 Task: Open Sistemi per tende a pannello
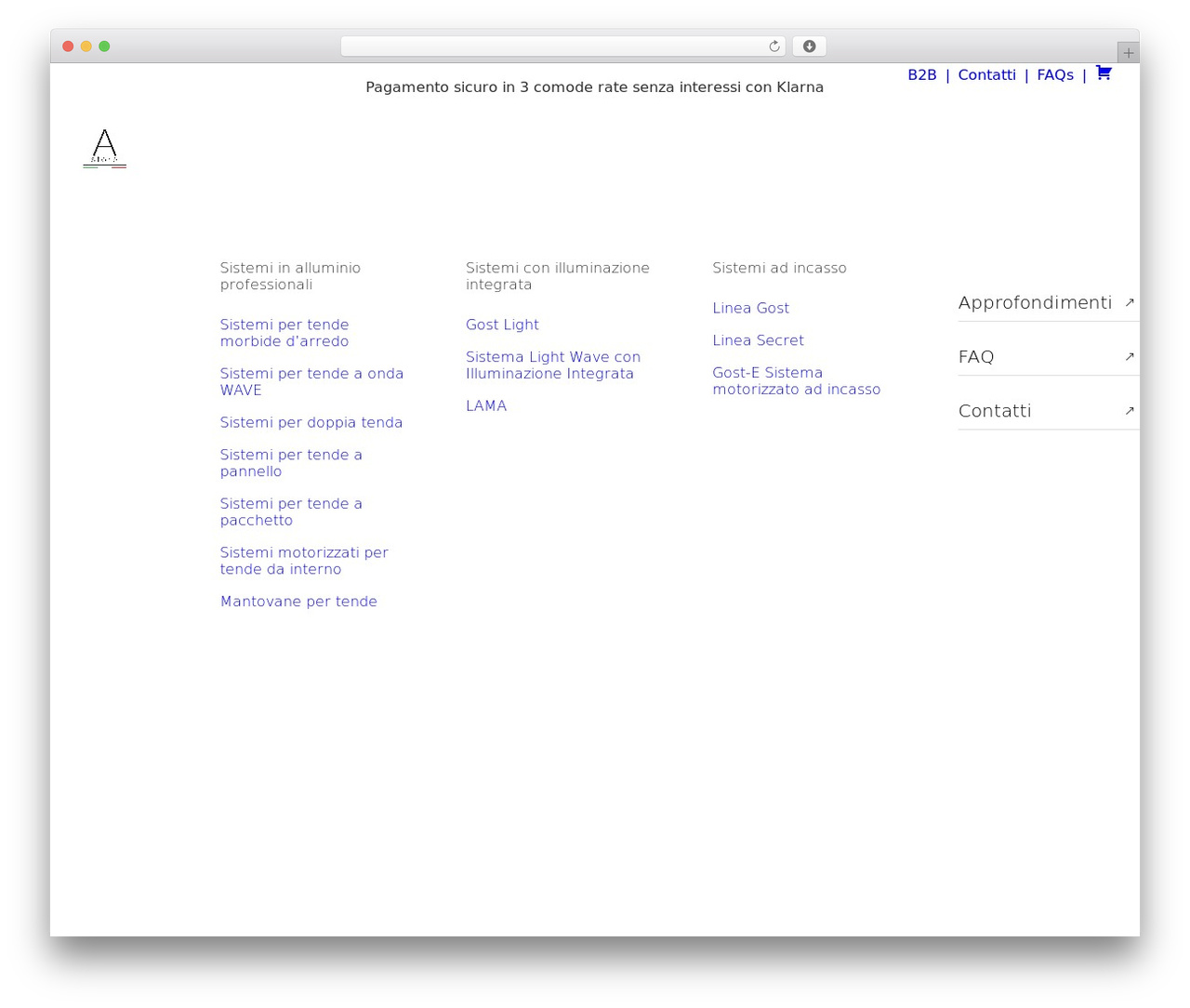click(291, 463)
